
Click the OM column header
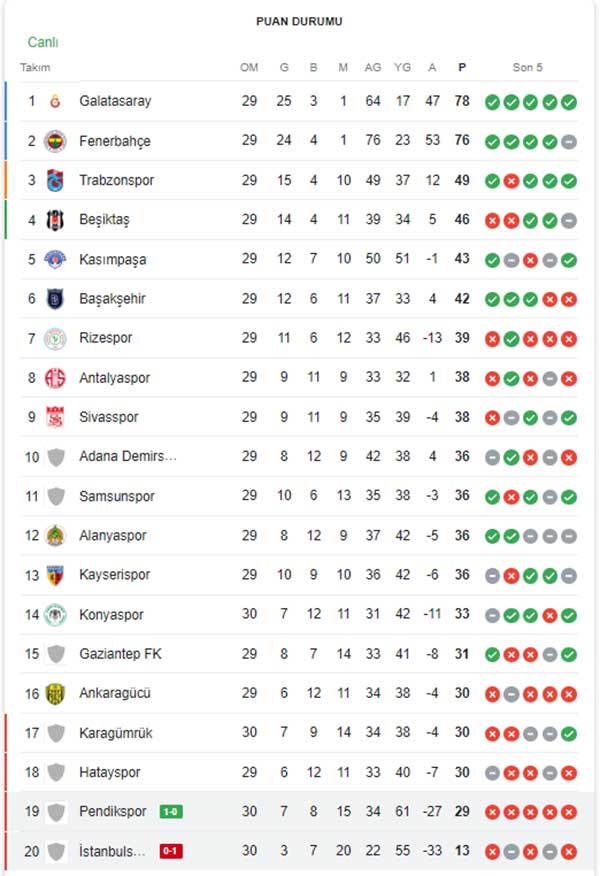click(249, 68)
